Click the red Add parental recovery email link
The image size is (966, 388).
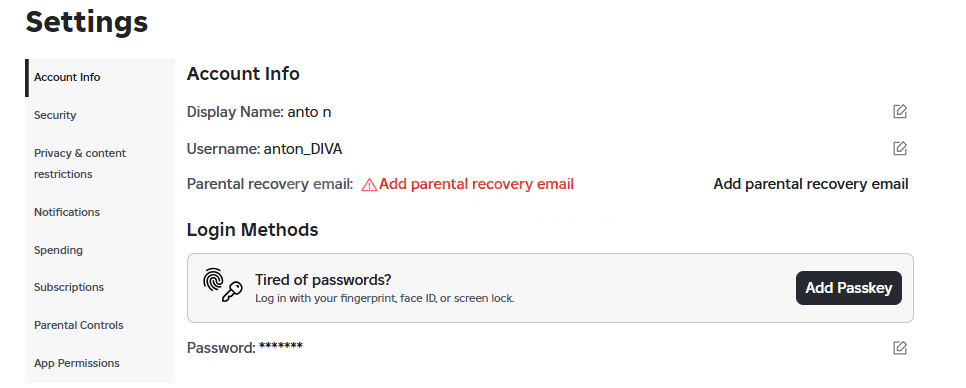pyautogui.click(x=476, y=184)
